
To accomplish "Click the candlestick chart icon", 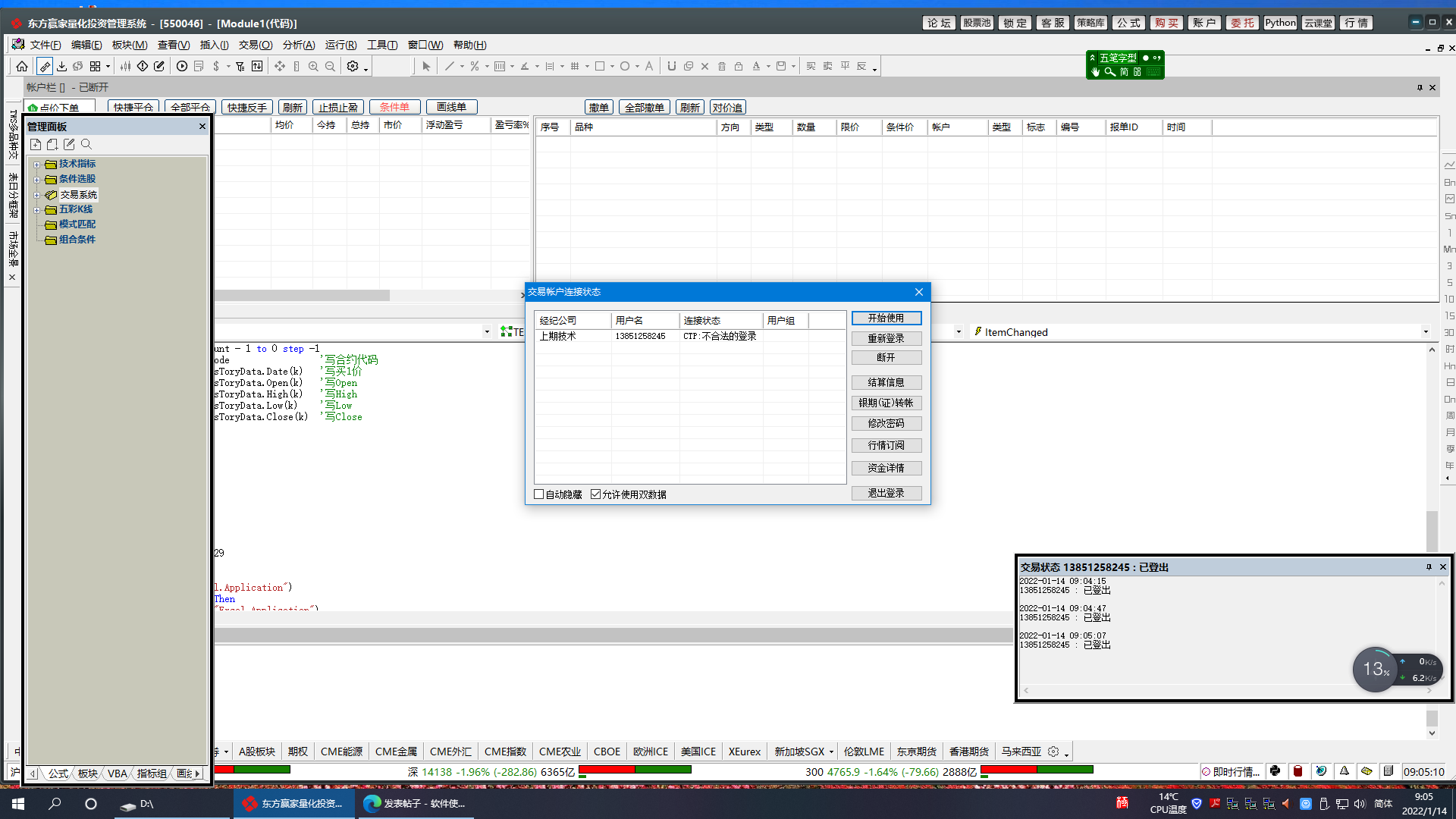I will click(126, 67).
